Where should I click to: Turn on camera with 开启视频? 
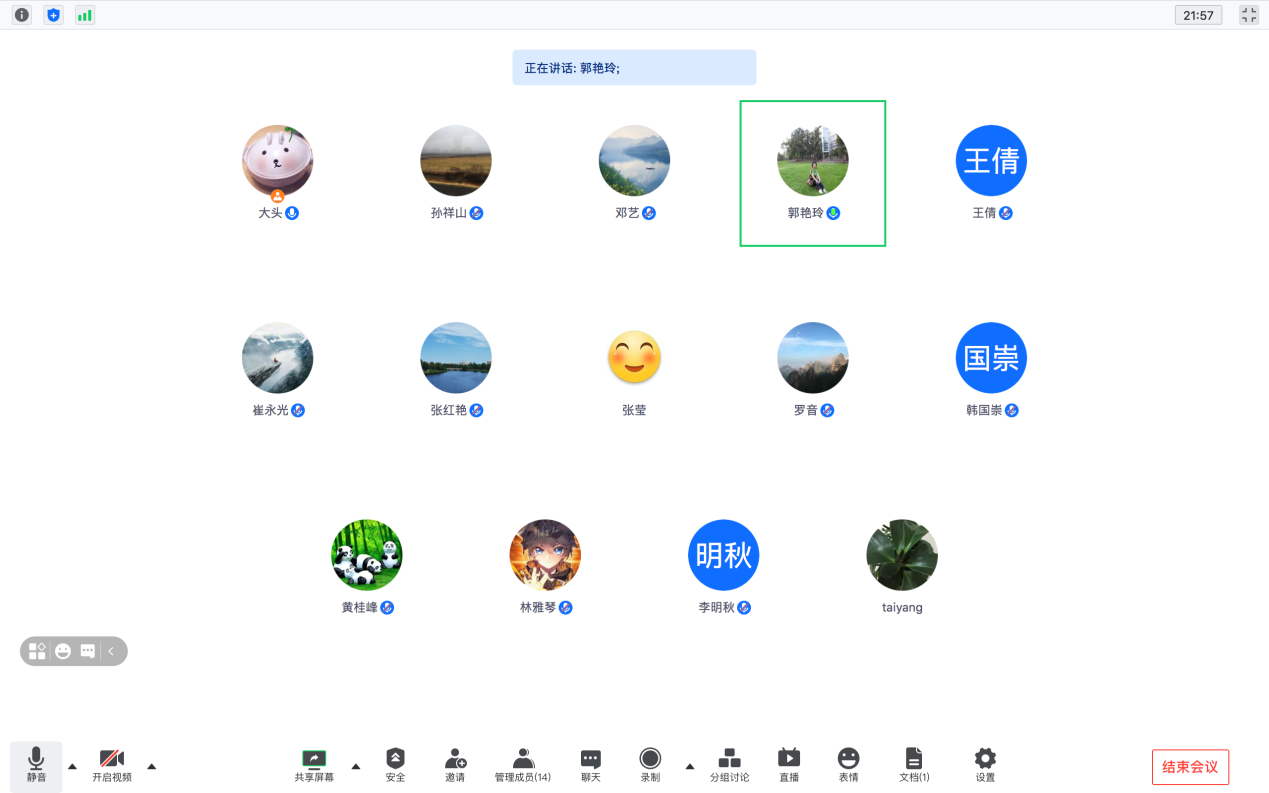pyautogui.click(x=112, y=765)
